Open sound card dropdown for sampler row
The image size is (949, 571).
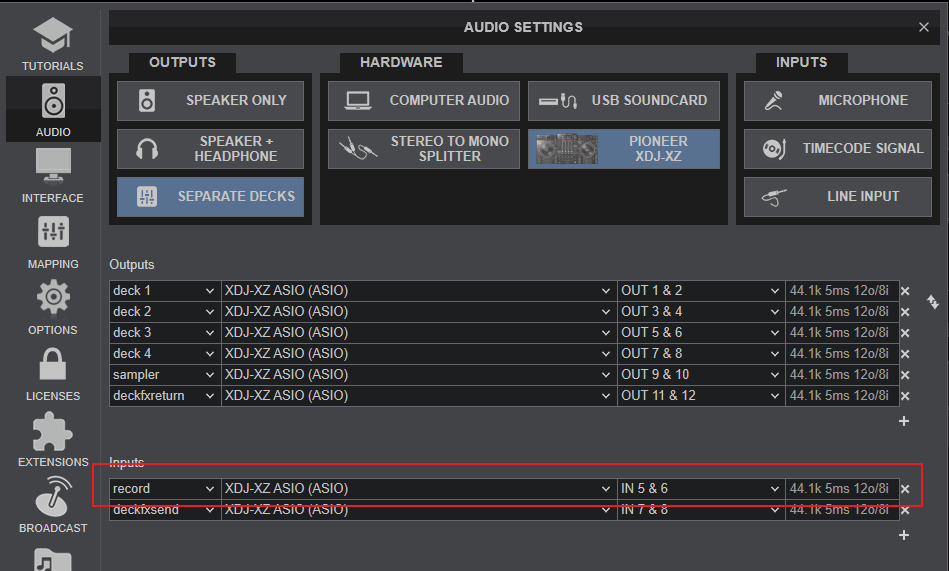point(419,375)
